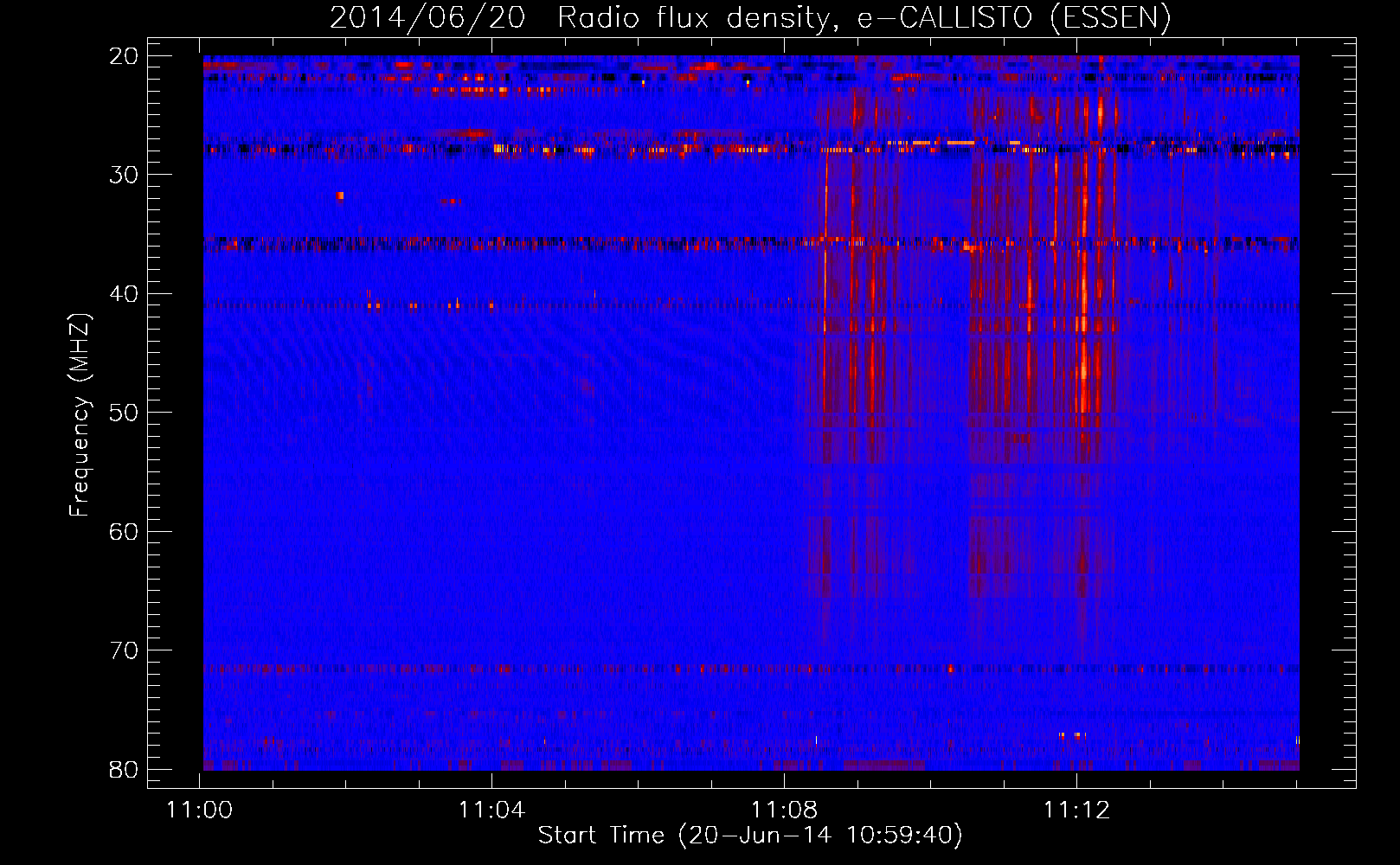The image size is (1400, 865).
Task: Click the "80" frequency tick label
Action: [124, 770]
